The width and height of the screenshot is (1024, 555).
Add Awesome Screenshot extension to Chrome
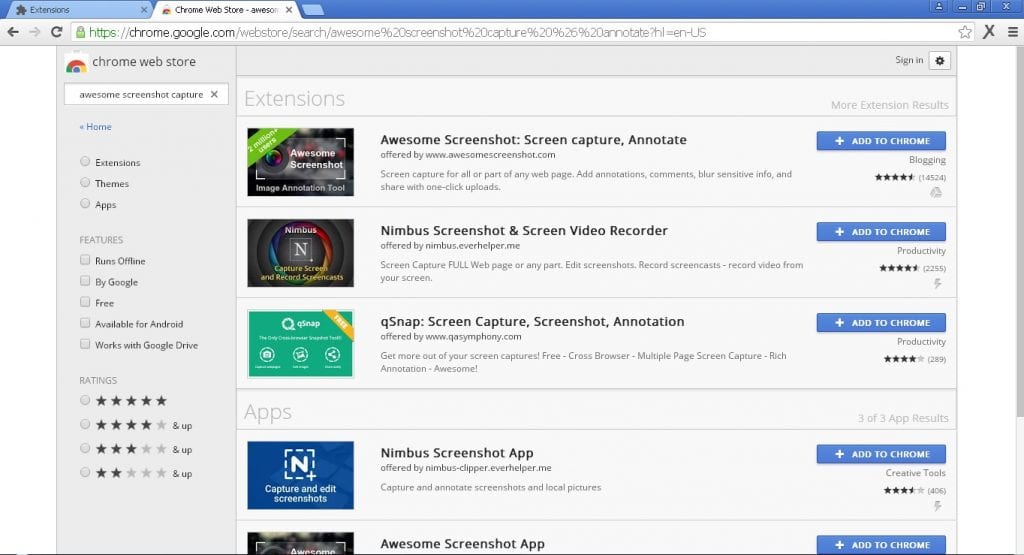tap(881, 141)
